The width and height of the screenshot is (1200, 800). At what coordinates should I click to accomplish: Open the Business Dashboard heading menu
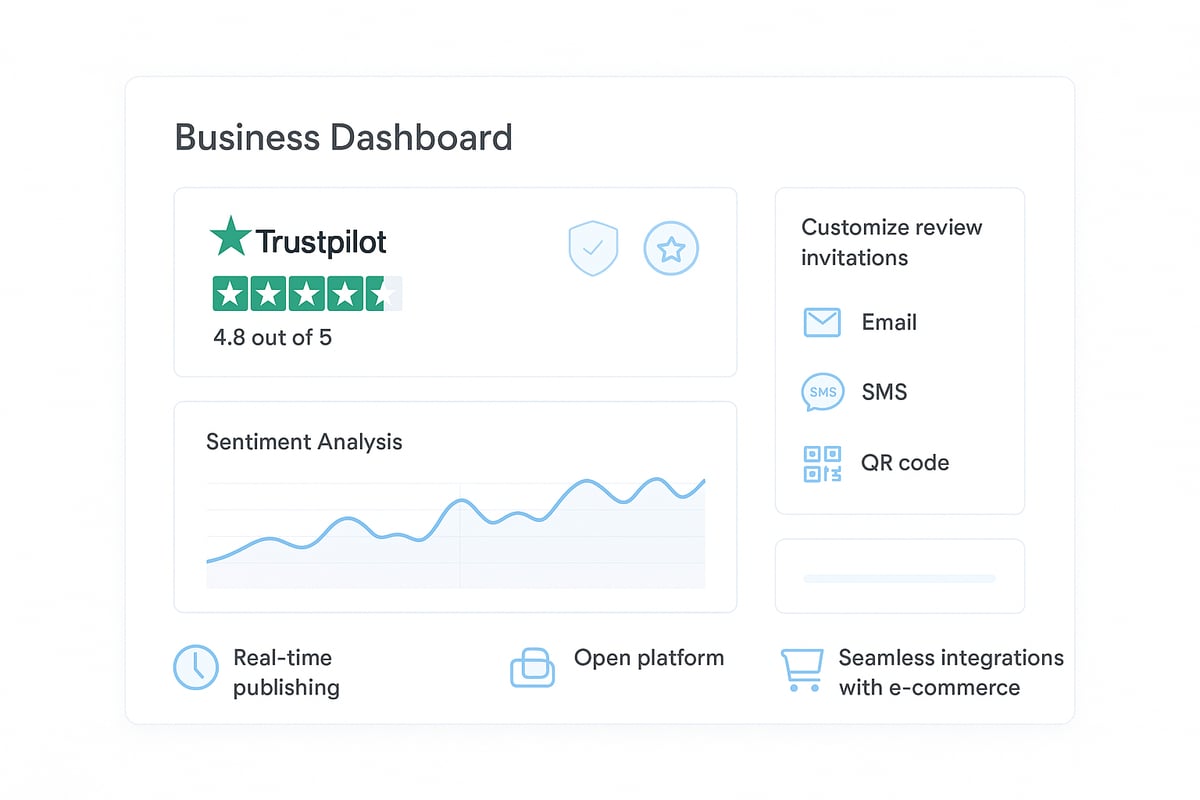coord(343,137)
